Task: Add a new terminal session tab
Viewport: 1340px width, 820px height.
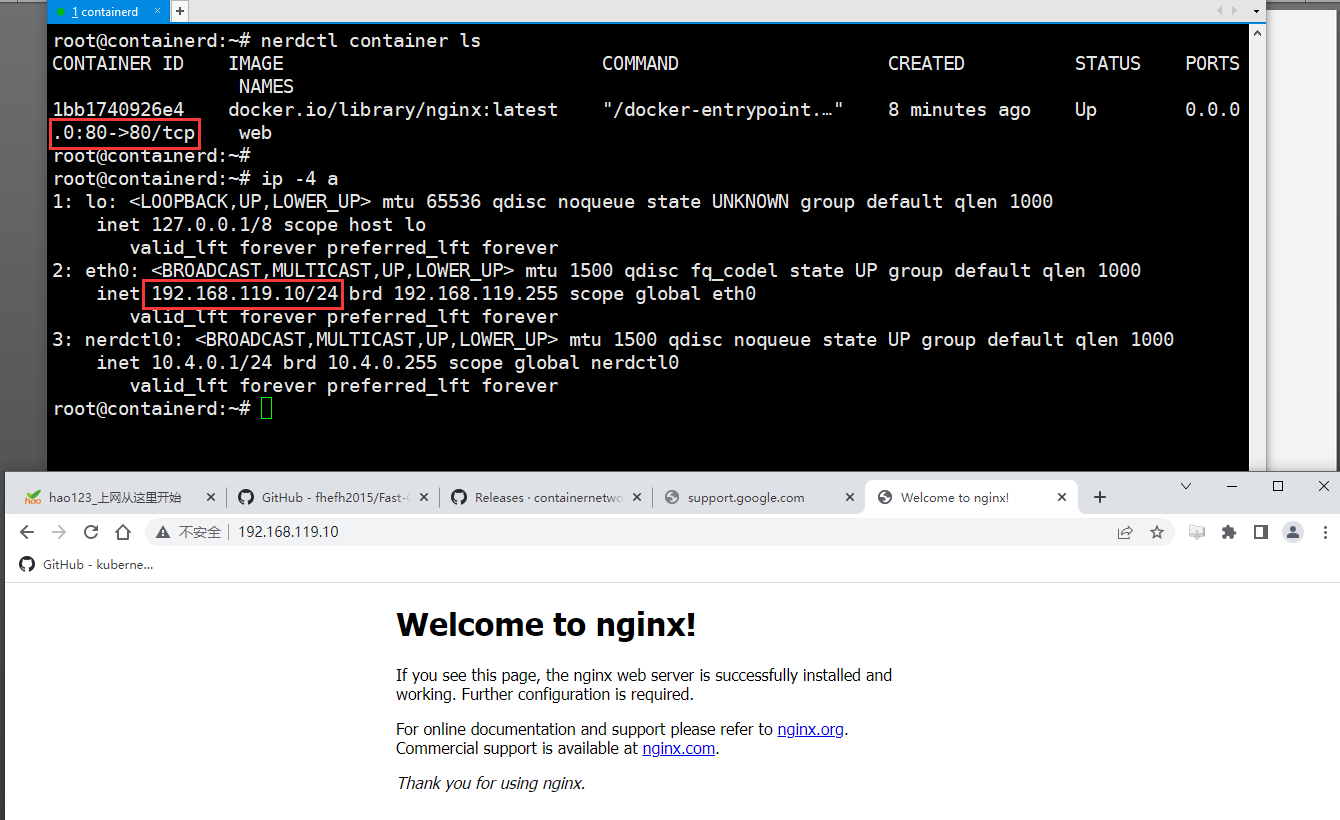Action: tap(180, 11)
